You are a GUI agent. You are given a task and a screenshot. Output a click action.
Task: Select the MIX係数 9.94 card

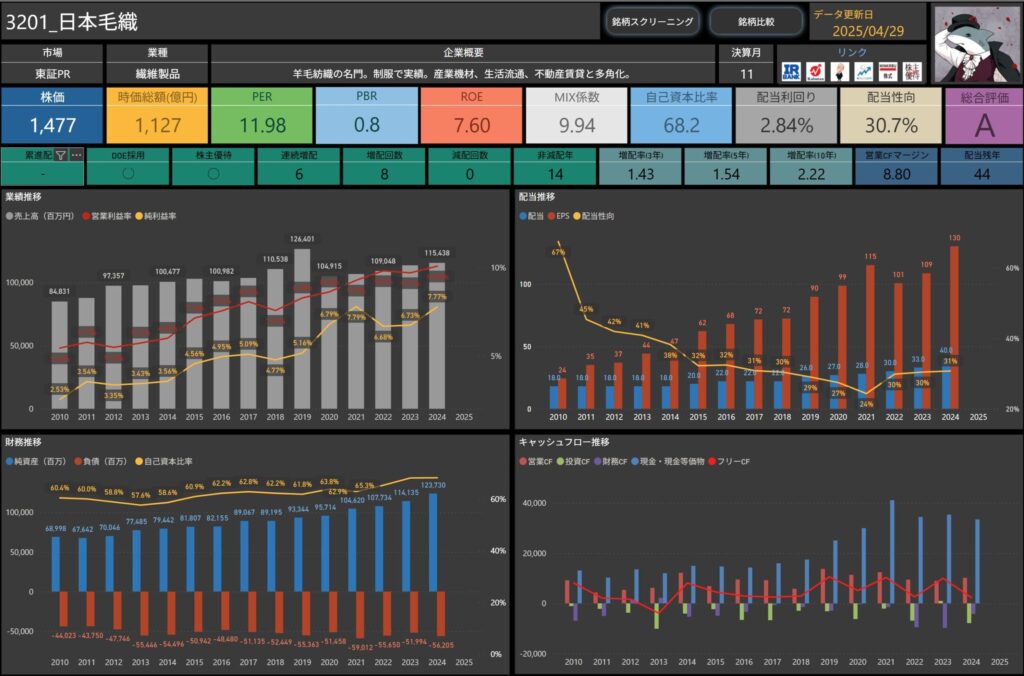point(577,115)
